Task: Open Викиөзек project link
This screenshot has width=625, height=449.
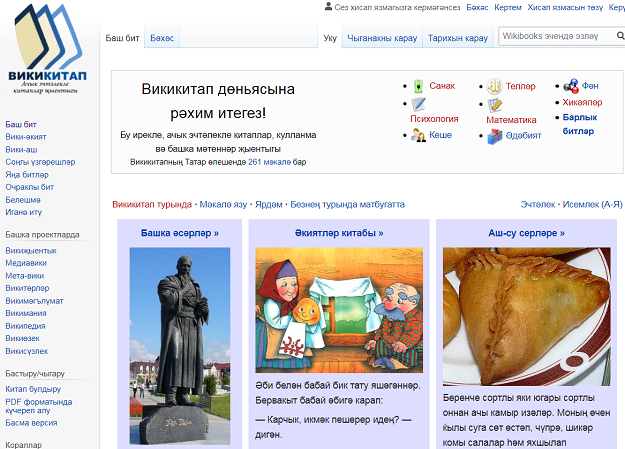Action: 22,339
